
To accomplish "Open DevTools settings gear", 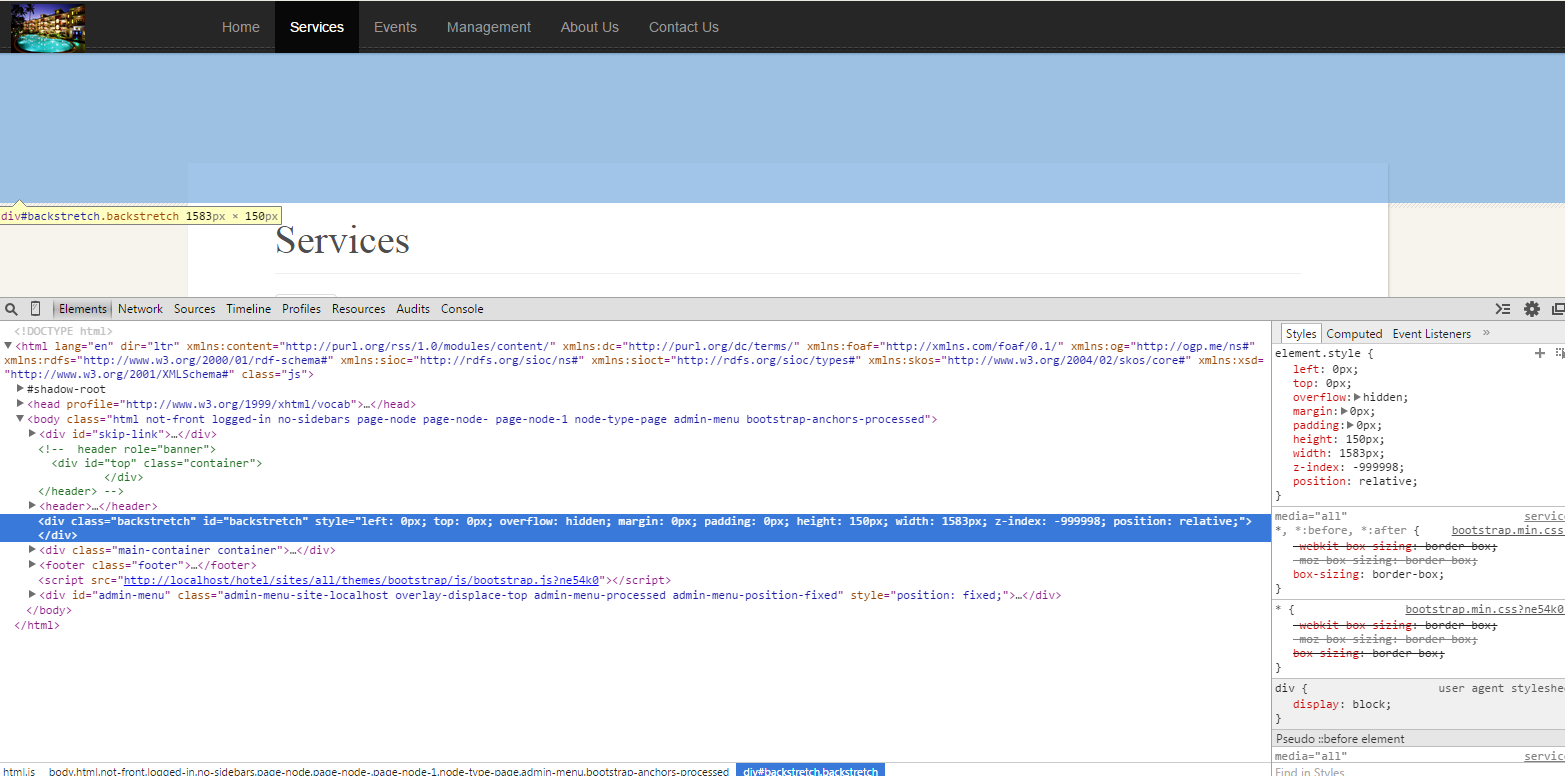I will point(1531,309).
